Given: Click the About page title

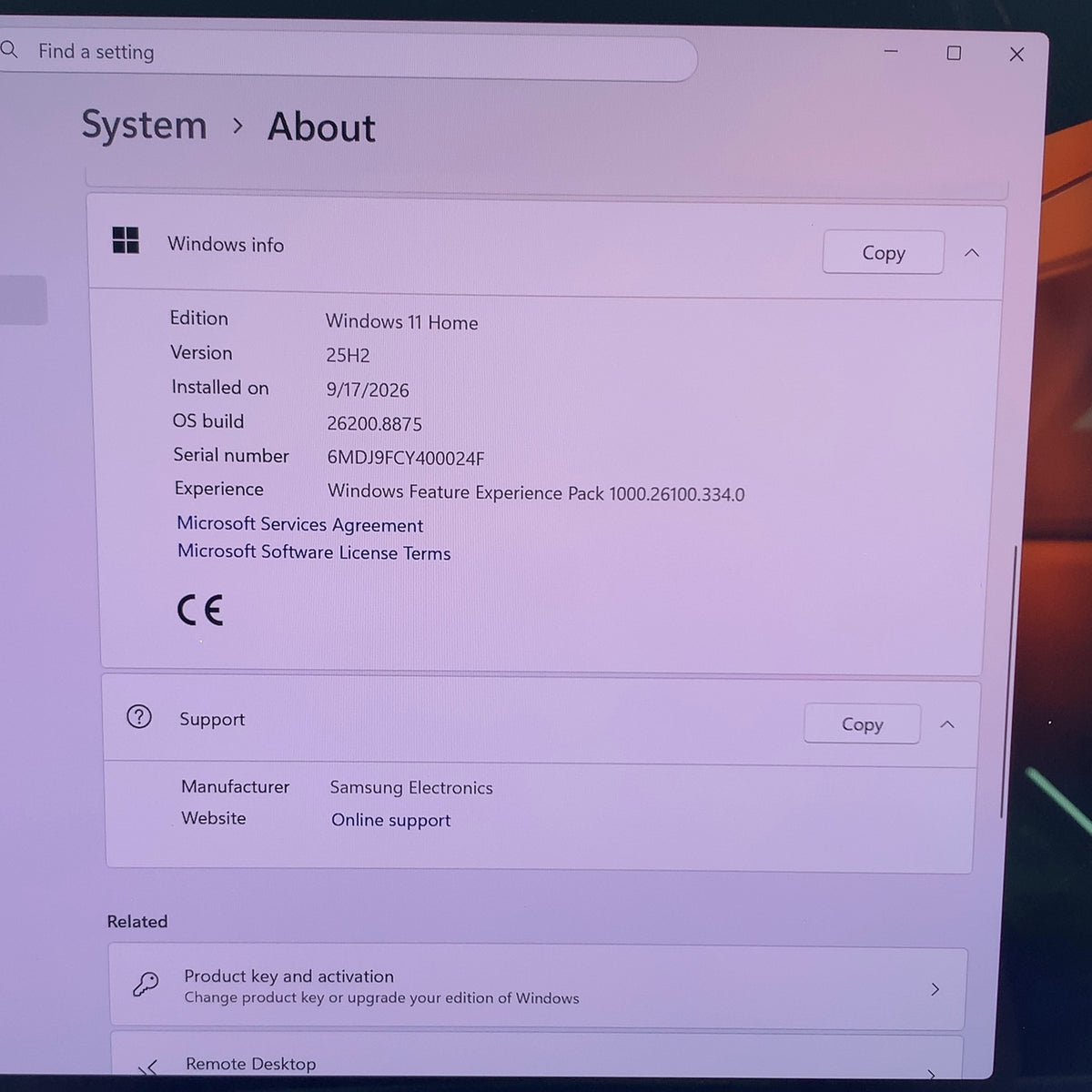Looking at the screenshot, I should tap(321, 127).
